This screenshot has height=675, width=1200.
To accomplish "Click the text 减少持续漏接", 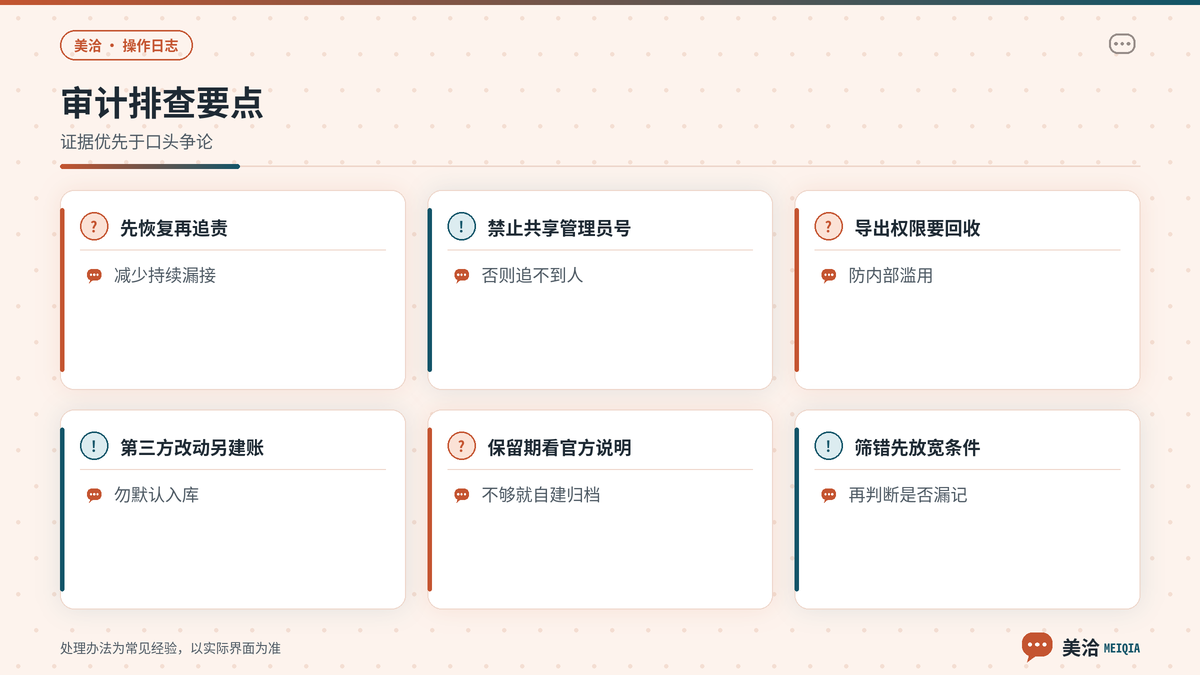I will tap(165, 275).
